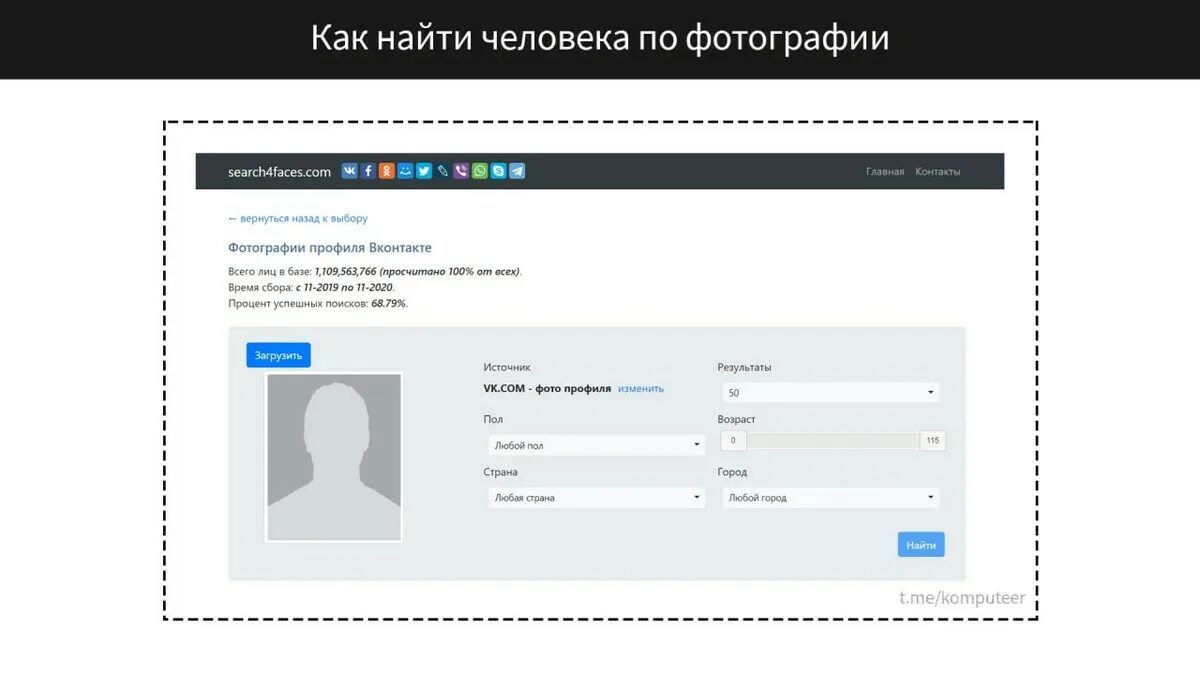Viewport: 1200px width, 675px height.
Task: Click the WhatsApp icon in the top bar
Action: click(x=479, y=170)
